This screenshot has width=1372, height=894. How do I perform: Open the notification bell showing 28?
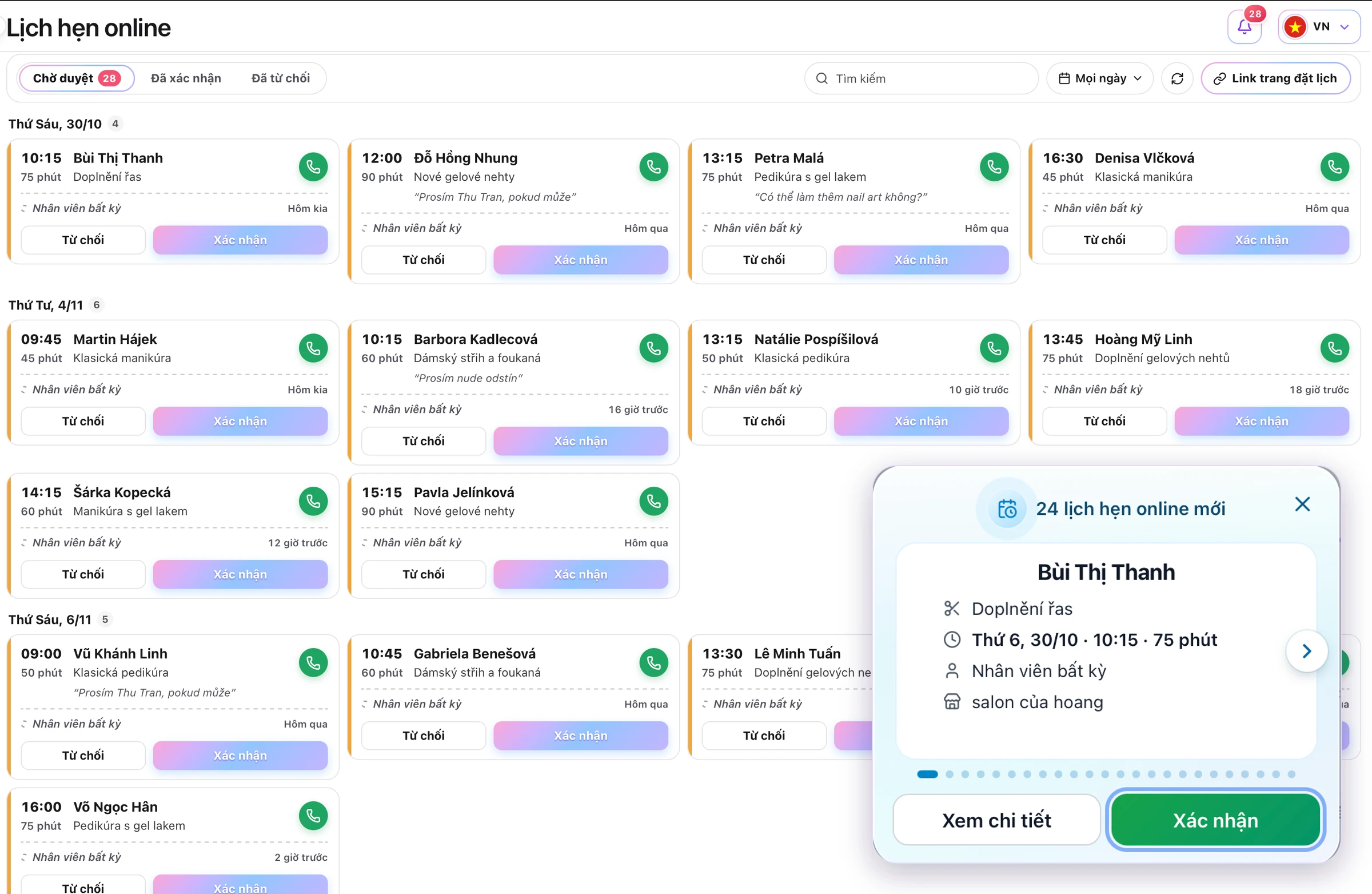[x=1244, y=26]
